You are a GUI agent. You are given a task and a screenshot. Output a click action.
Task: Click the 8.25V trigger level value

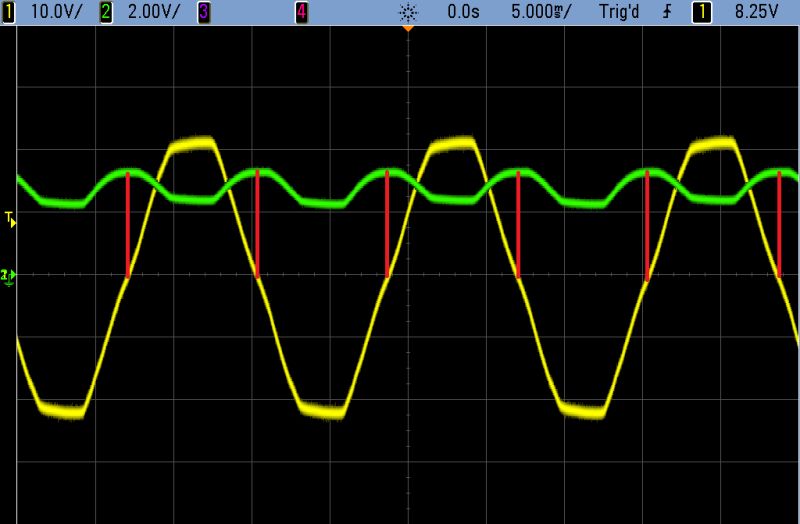pyautogui.click(x=756, y=12)
